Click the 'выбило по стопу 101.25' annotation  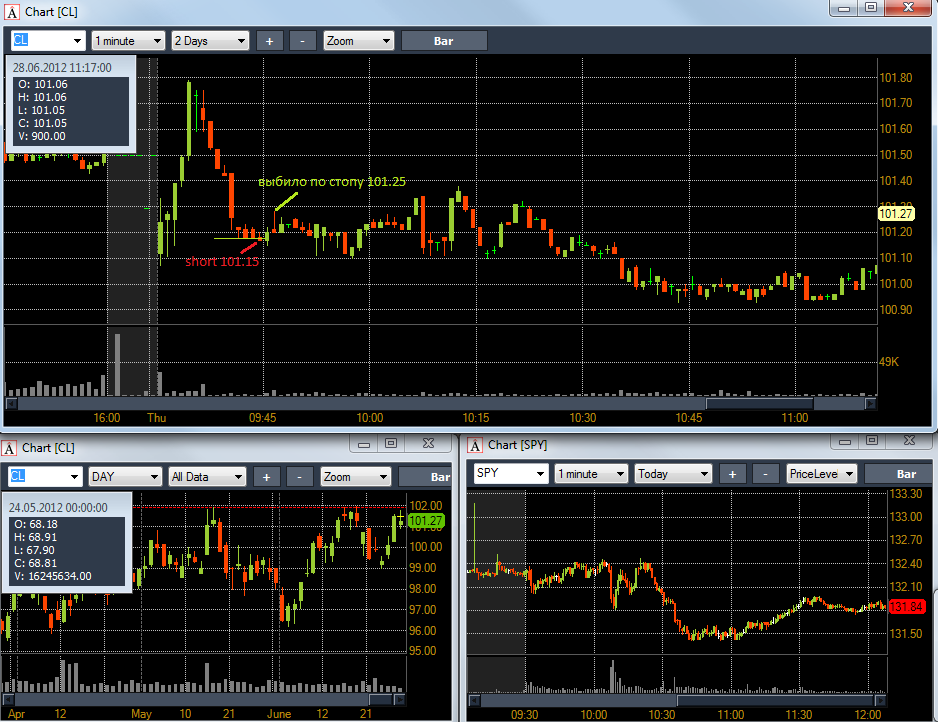332,181
